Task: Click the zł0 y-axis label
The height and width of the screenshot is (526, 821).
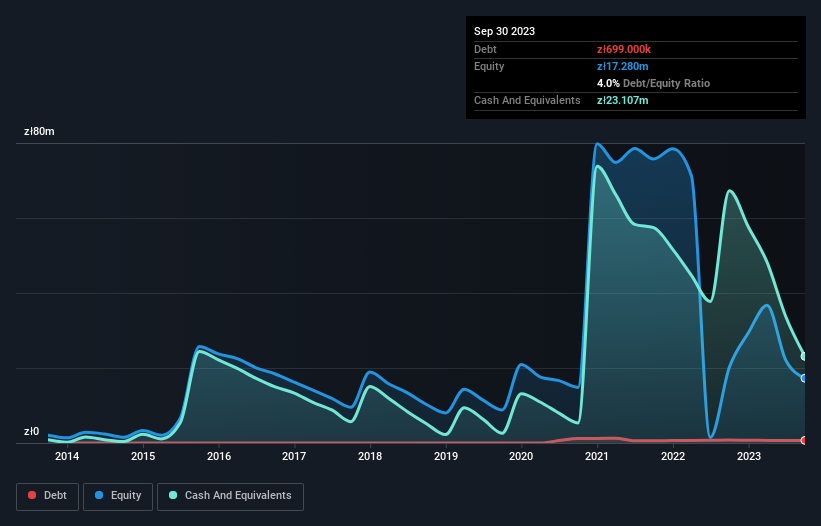Action: 31,432
